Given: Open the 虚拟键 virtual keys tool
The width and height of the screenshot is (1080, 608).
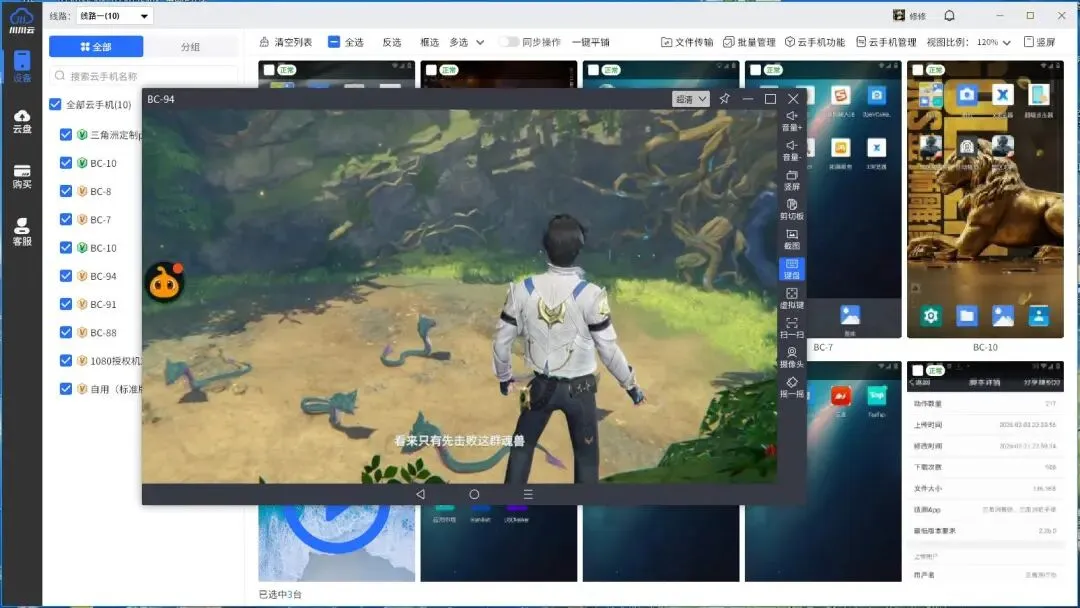Looking at the screenshot, I should [x=792, y=298].
